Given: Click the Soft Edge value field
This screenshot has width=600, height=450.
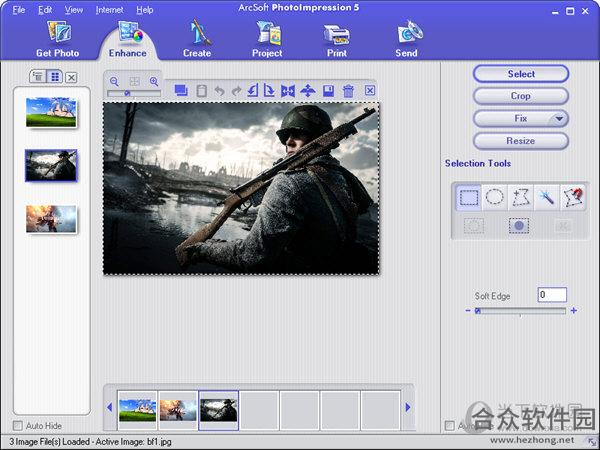Looking at the screenshot, I should (x=552, y=295).
